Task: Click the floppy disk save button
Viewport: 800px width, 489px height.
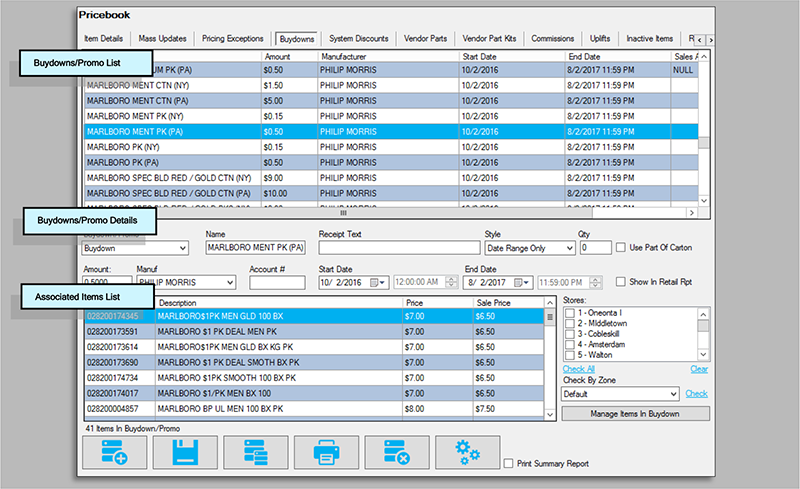Action: [185, 452]
